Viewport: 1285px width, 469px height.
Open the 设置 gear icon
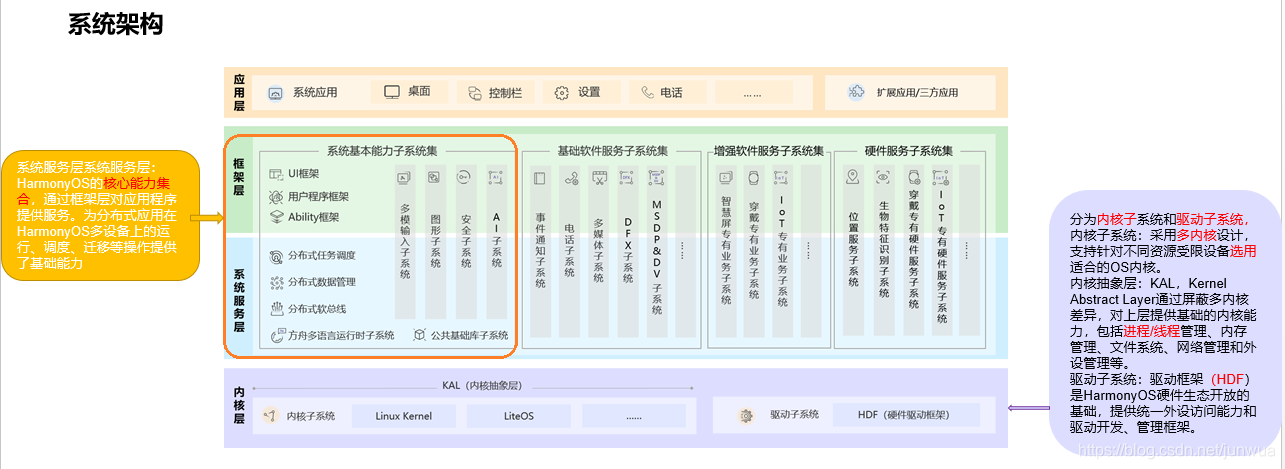click(x=562, y=93)
